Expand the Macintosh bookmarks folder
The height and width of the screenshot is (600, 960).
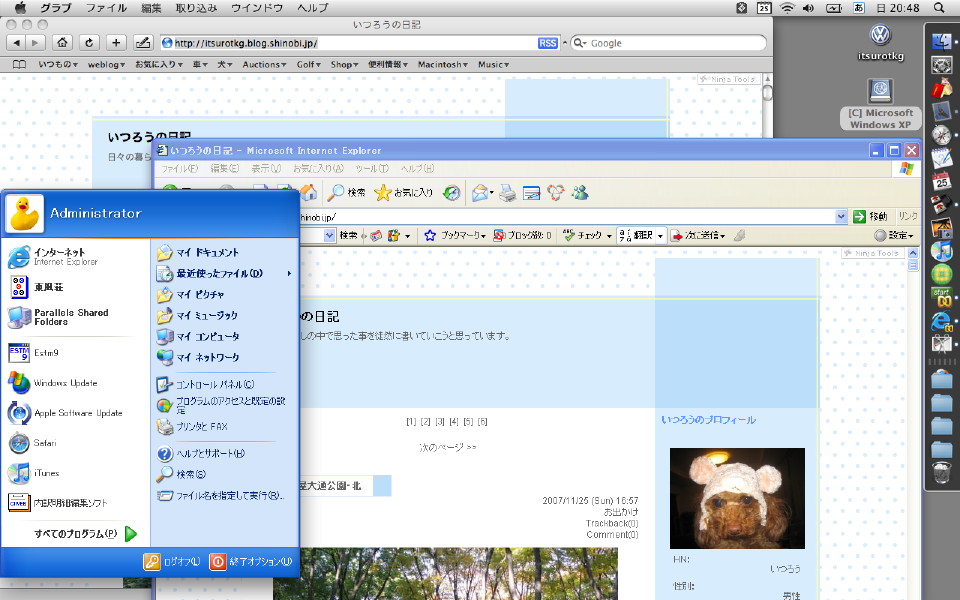tap(443, 64)
